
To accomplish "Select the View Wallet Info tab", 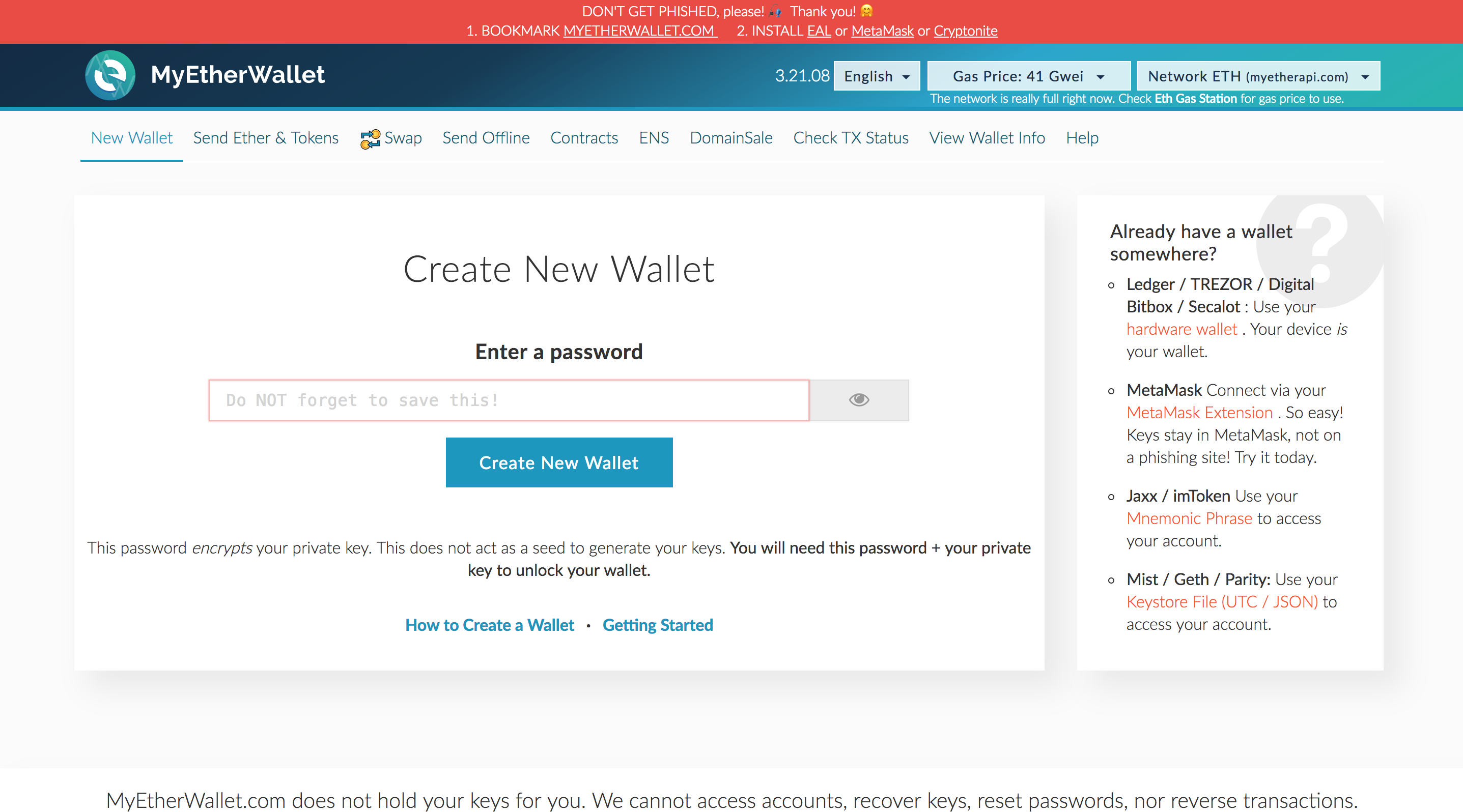I will click(x=987, y=138).
